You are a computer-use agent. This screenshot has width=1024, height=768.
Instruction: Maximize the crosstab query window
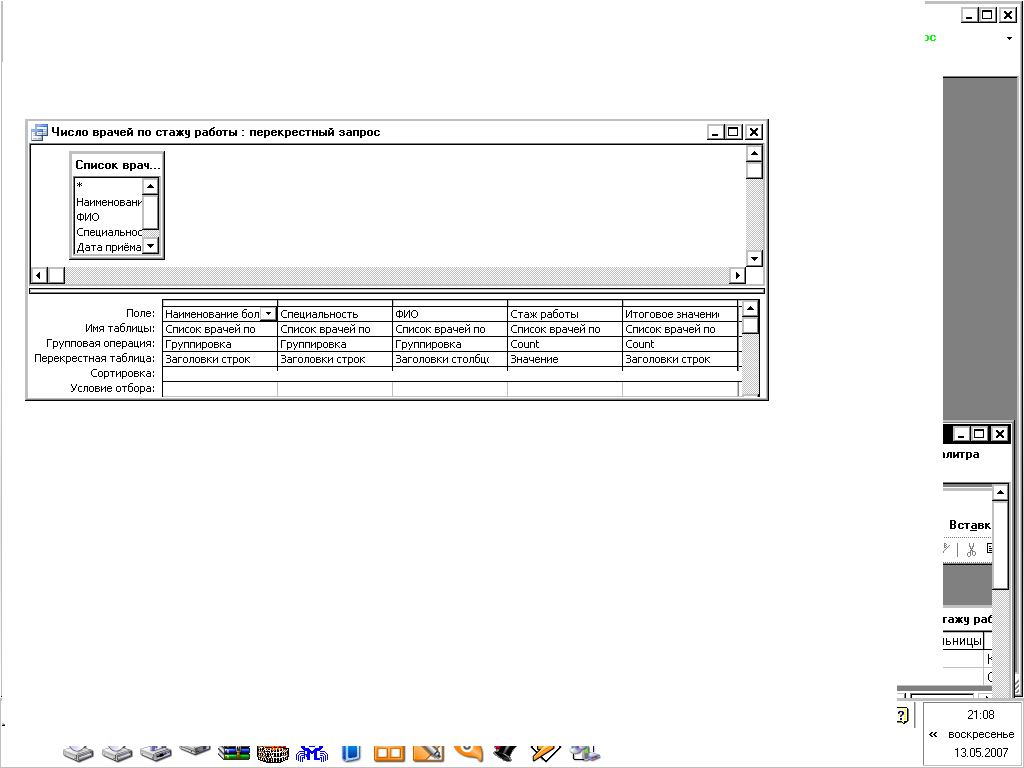733,132
